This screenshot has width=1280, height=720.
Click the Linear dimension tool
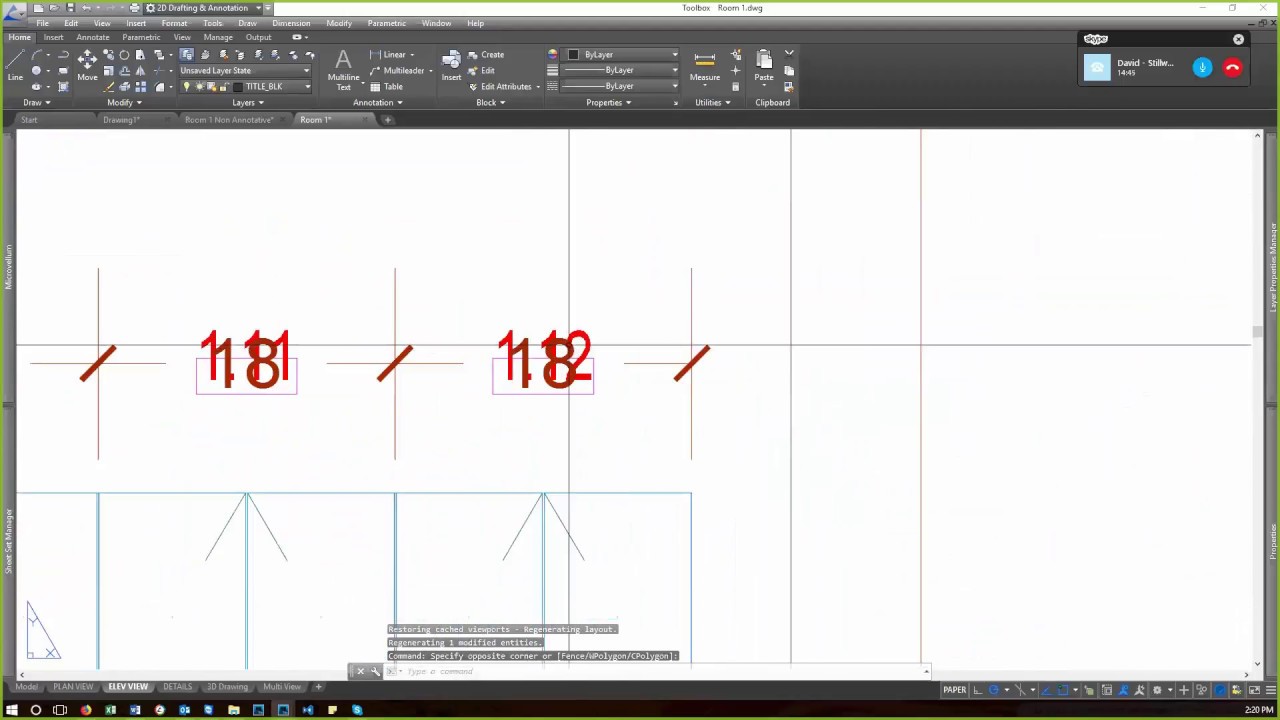[x=389, y=55]
